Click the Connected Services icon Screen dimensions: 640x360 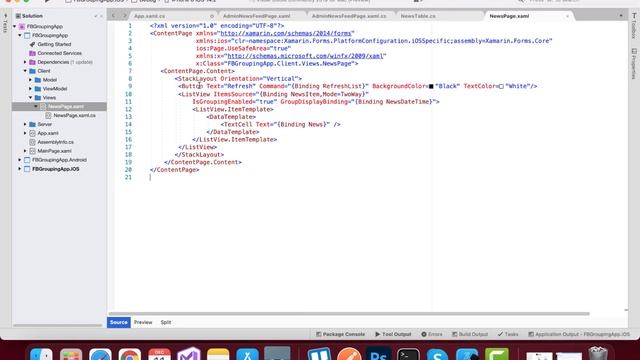(x=33, y=53)
